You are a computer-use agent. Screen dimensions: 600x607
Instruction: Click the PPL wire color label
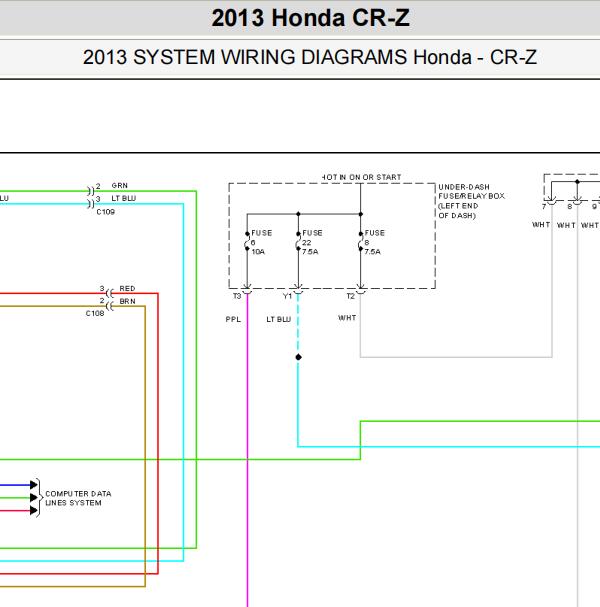[x=233, y=319]
